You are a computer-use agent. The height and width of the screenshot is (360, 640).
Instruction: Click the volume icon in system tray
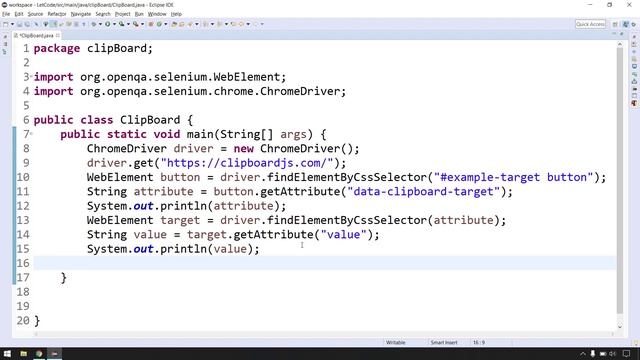pyautogui.click(x=612, y=353)
